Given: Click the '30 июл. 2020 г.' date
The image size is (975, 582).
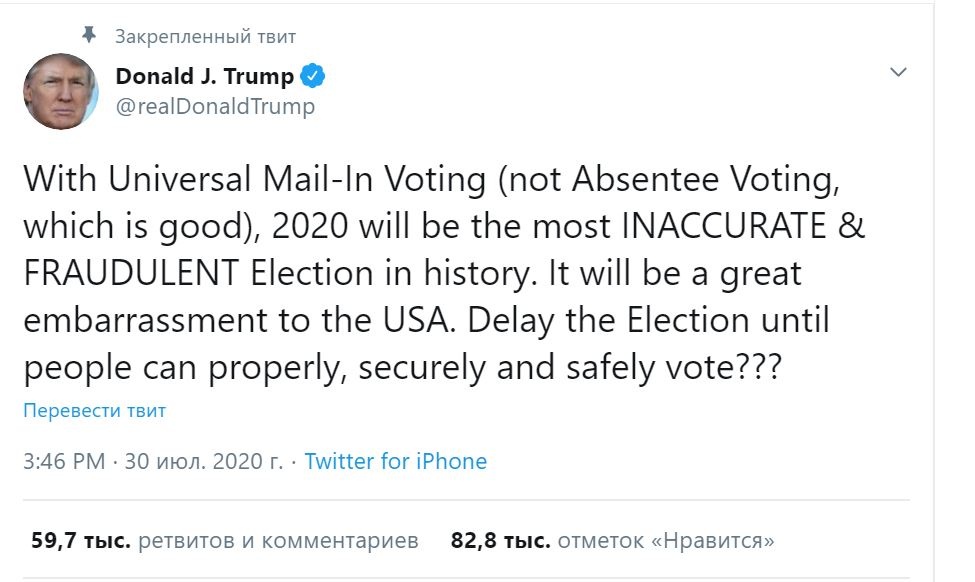Looking at the screenshot, I should [204, 461].
